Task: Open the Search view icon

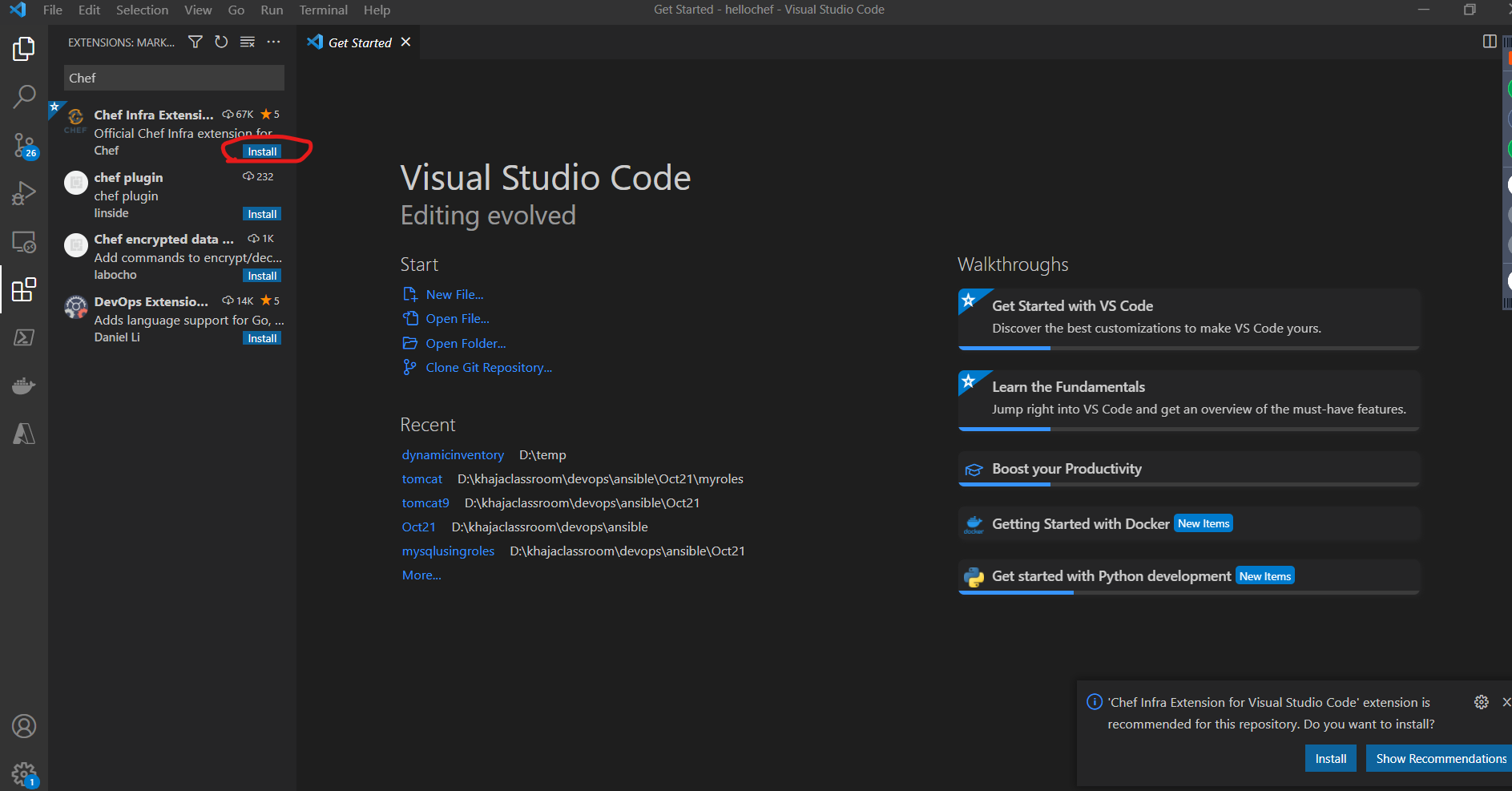Action: coord(24,97)
